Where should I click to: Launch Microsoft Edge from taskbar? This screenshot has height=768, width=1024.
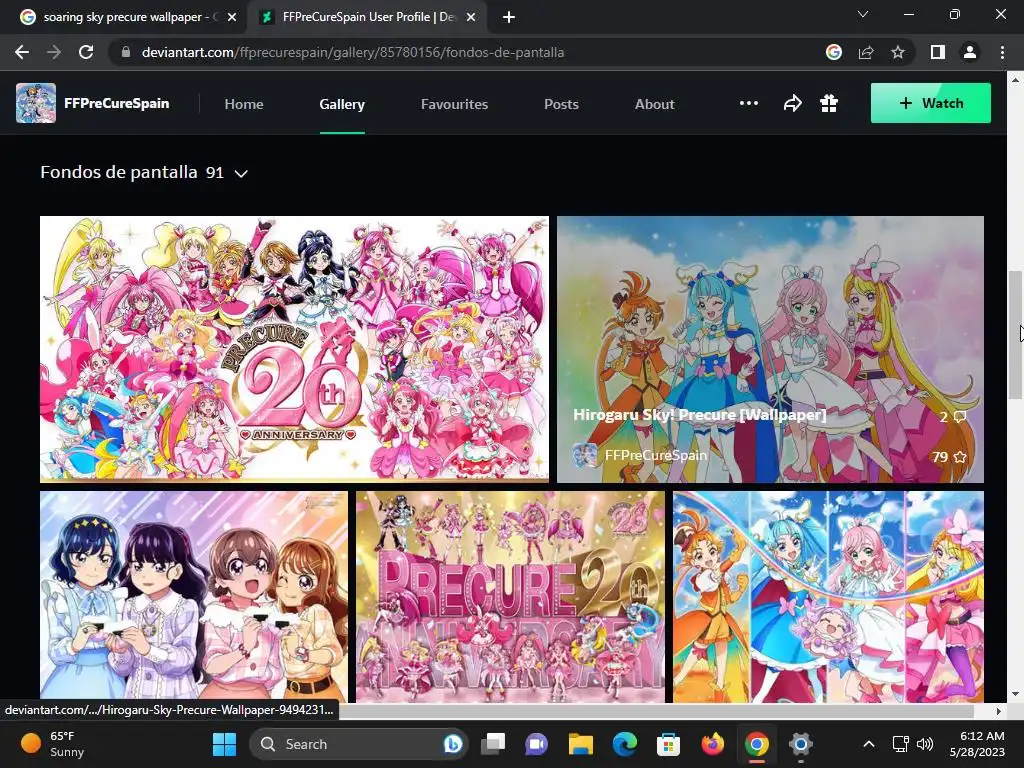point(624,744)
